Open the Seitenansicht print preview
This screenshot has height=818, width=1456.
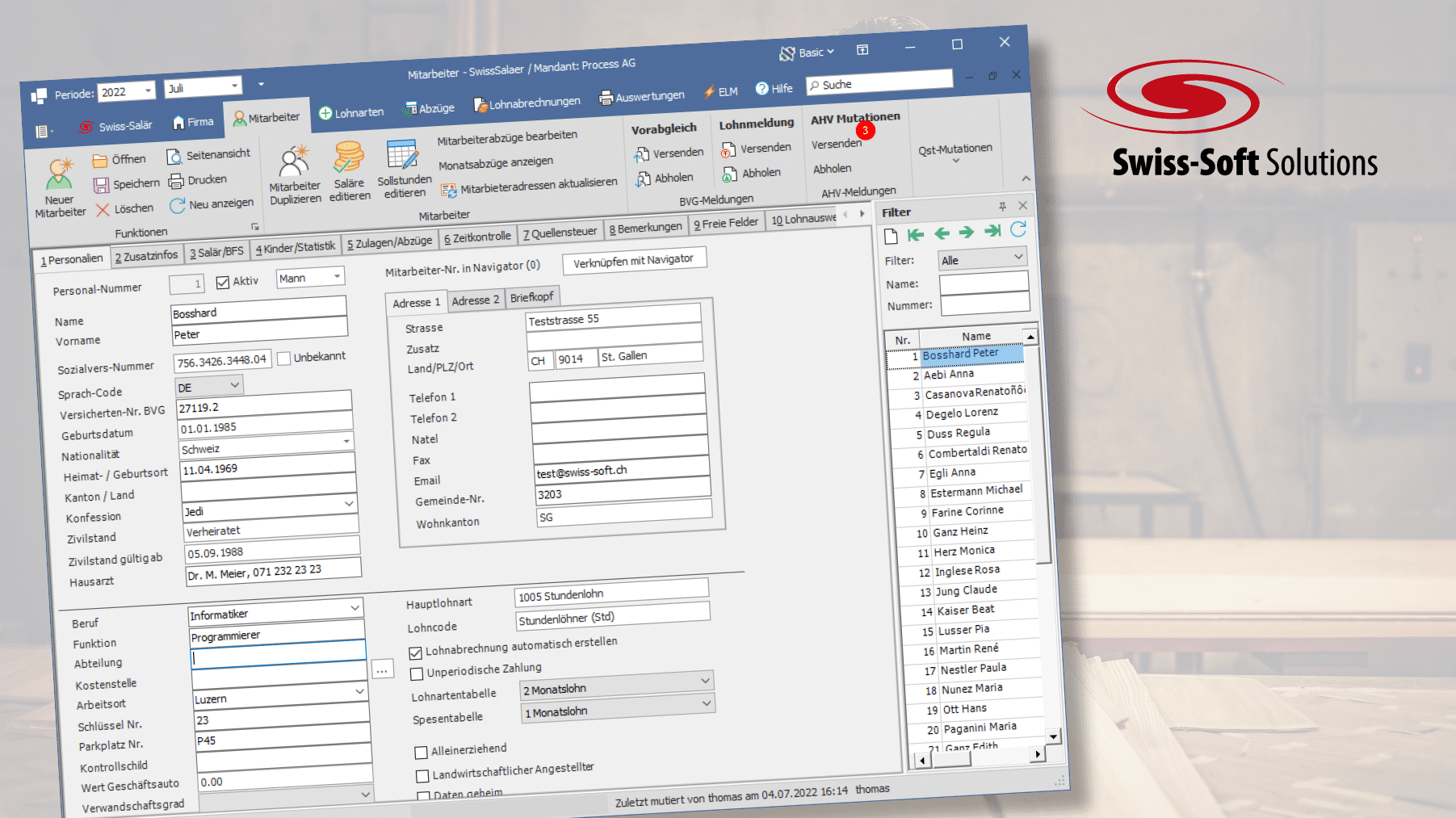174,157
